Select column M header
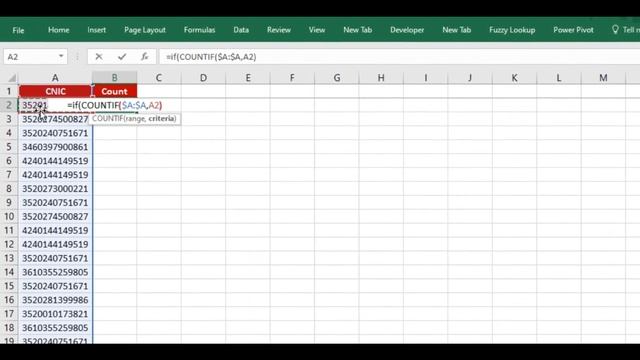Screen dimensions: 640x360 click(603, 78)
